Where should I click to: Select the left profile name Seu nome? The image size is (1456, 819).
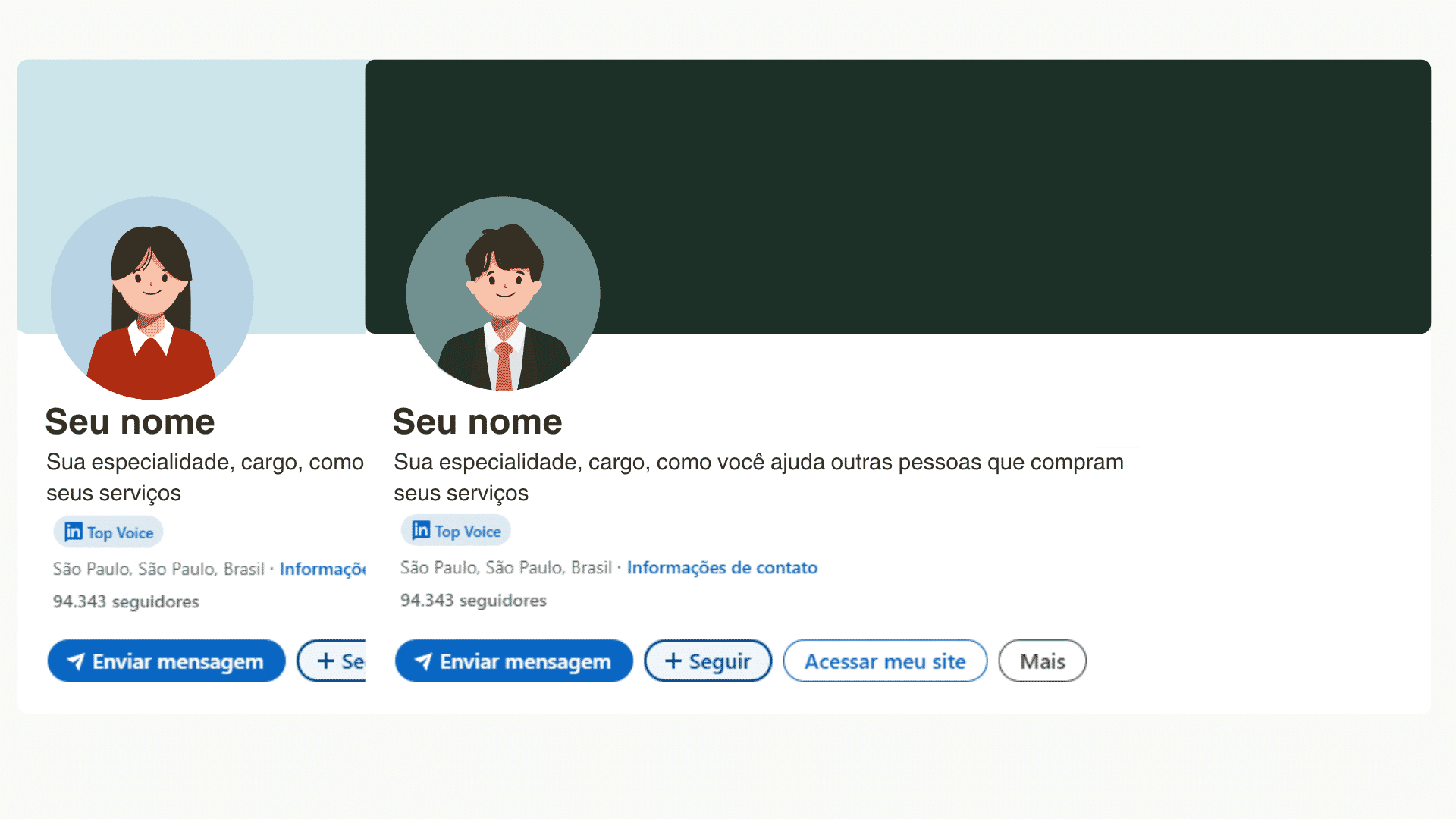(x=130, y=422)
